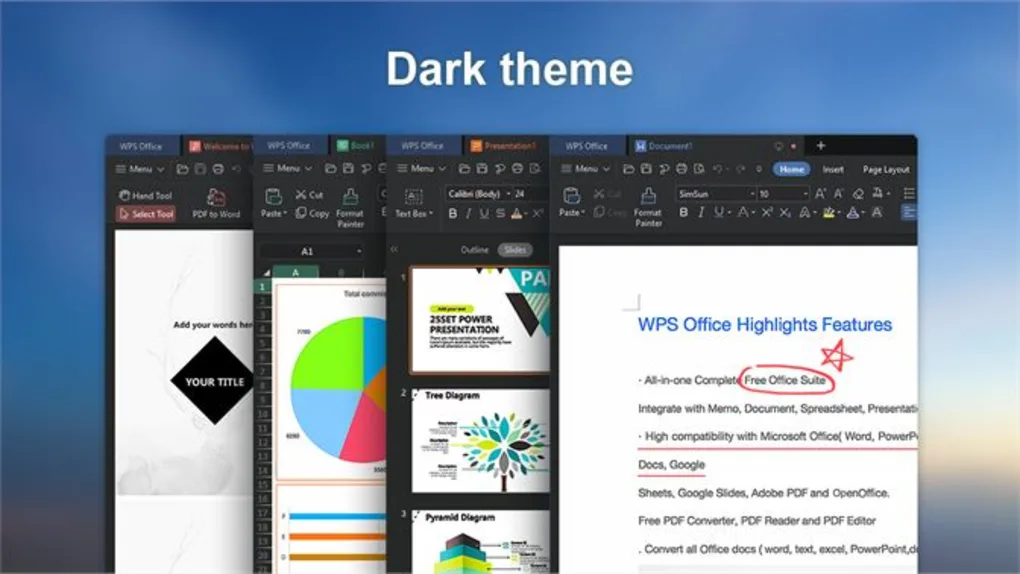Click Format Painter in the Document1 window

(648, 205)
